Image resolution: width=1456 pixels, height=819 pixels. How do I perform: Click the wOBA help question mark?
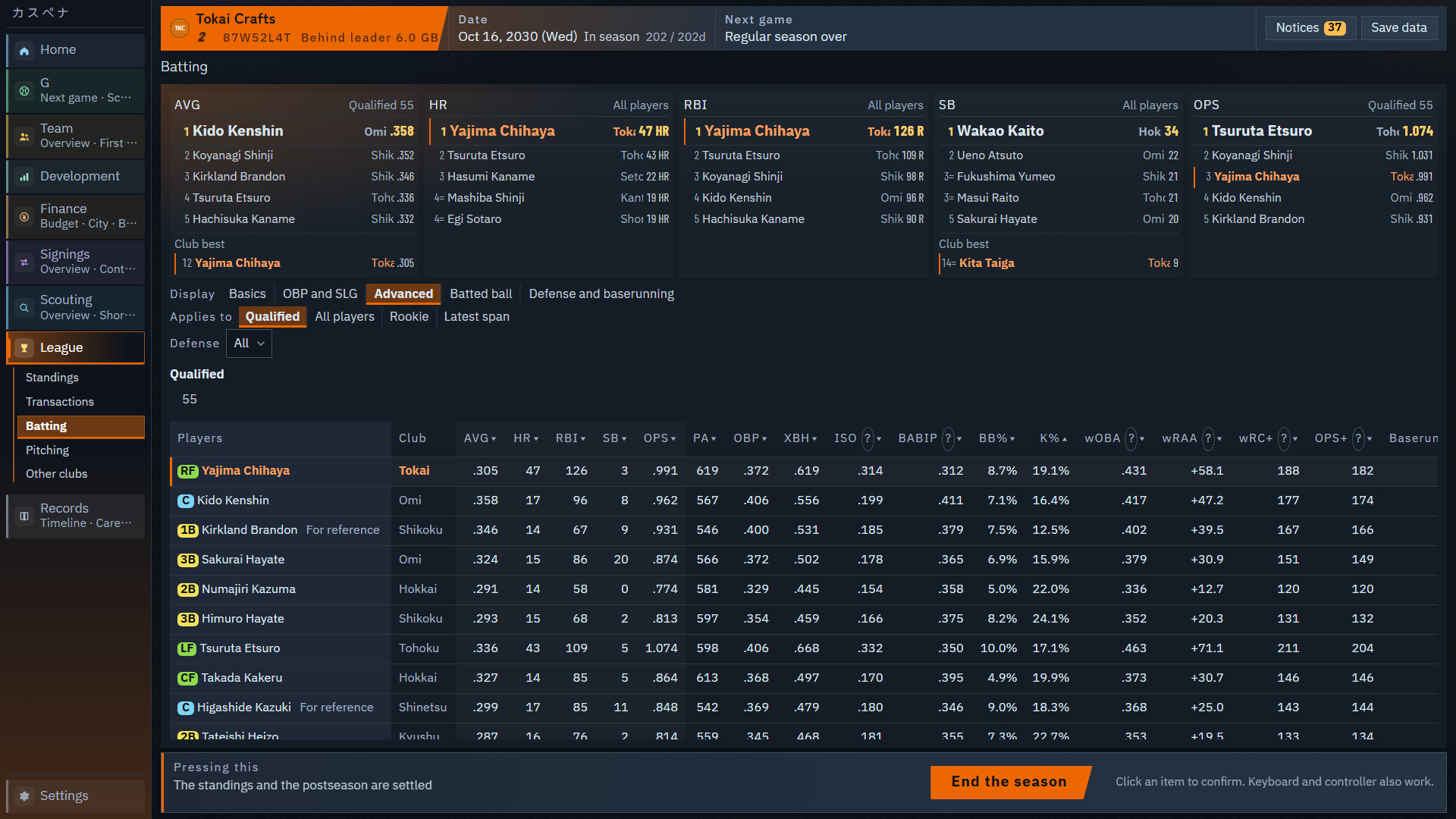pos(1131,438)
